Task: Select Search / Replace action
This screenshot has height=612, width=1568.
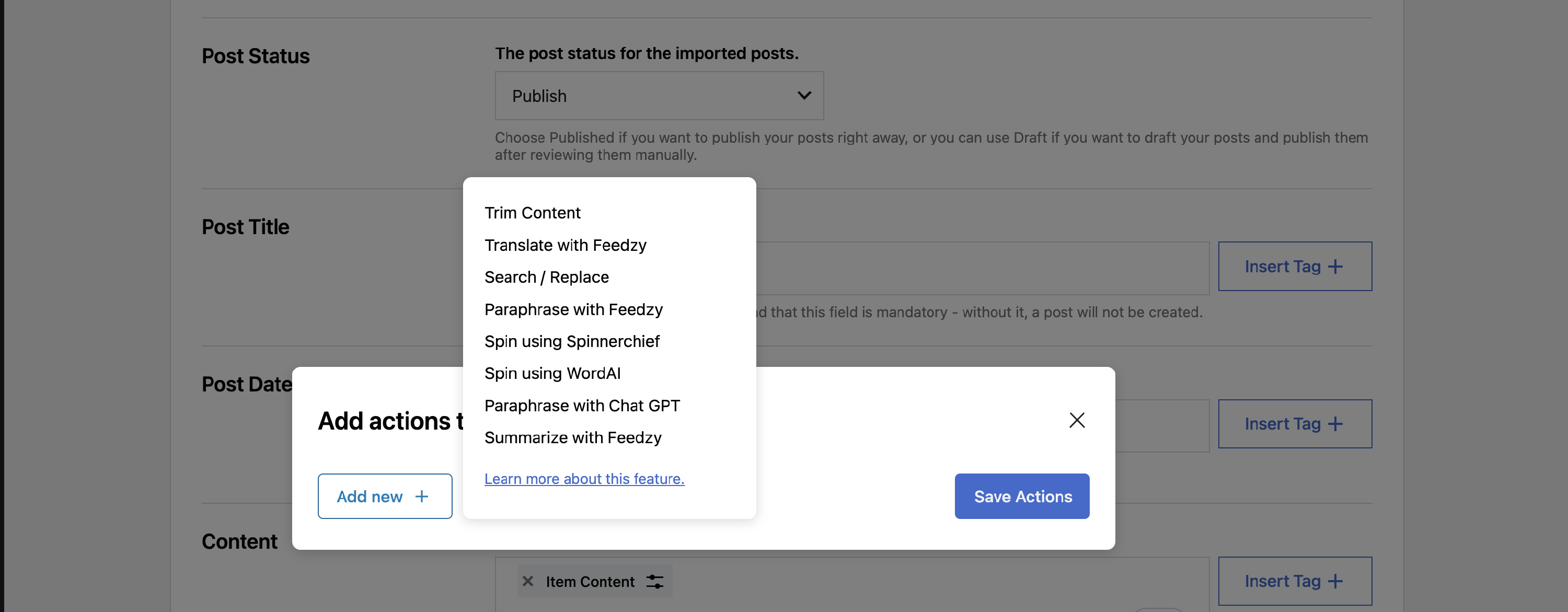Action: tap(546, 277)
